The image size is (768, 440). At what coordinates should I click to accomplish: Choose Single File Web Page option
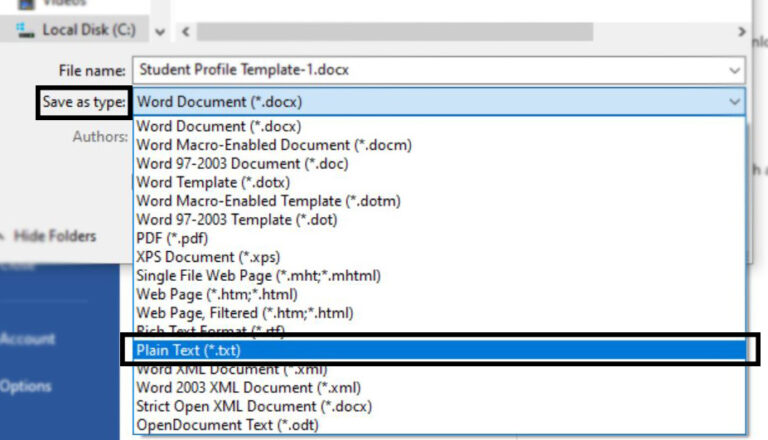pyautogui.click(x=258, y=275)
